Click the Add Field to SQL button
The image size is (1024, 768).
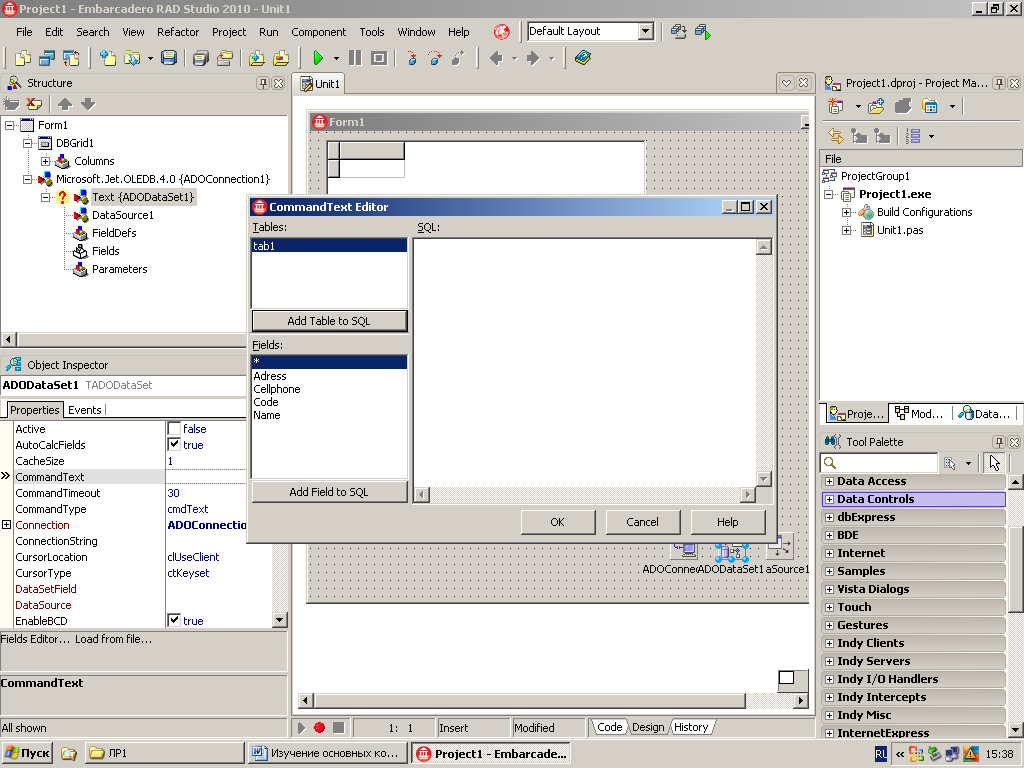click(329, 492)
